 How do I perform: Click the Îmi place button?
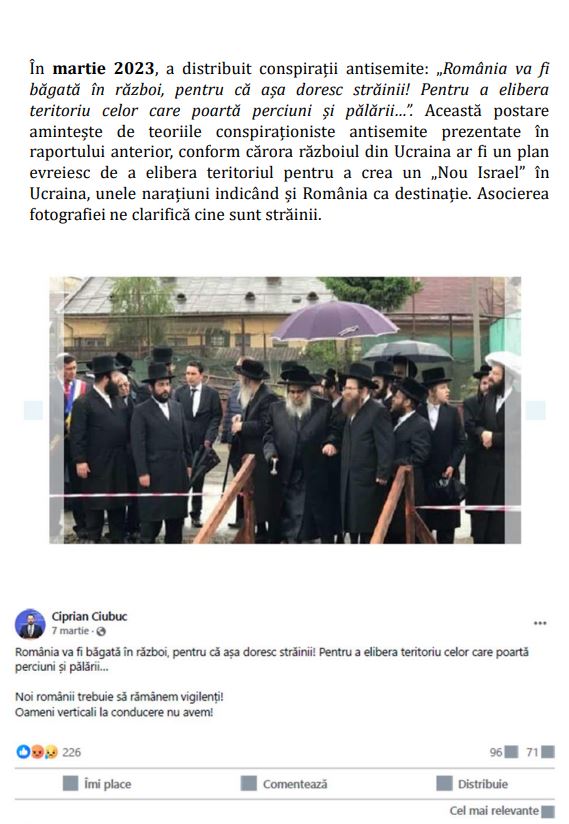[97, 784]
